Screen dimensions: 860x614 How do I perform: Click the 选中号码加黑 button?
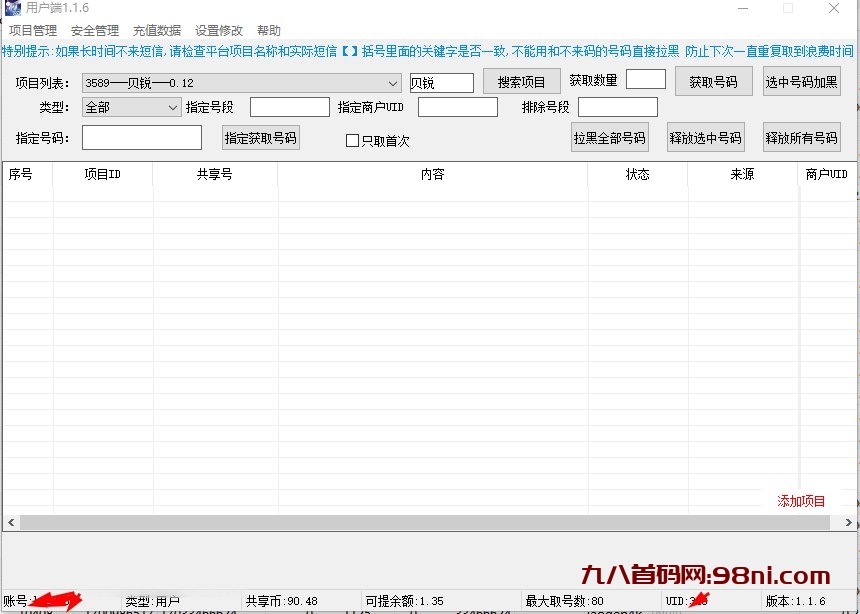click(801, 81)
